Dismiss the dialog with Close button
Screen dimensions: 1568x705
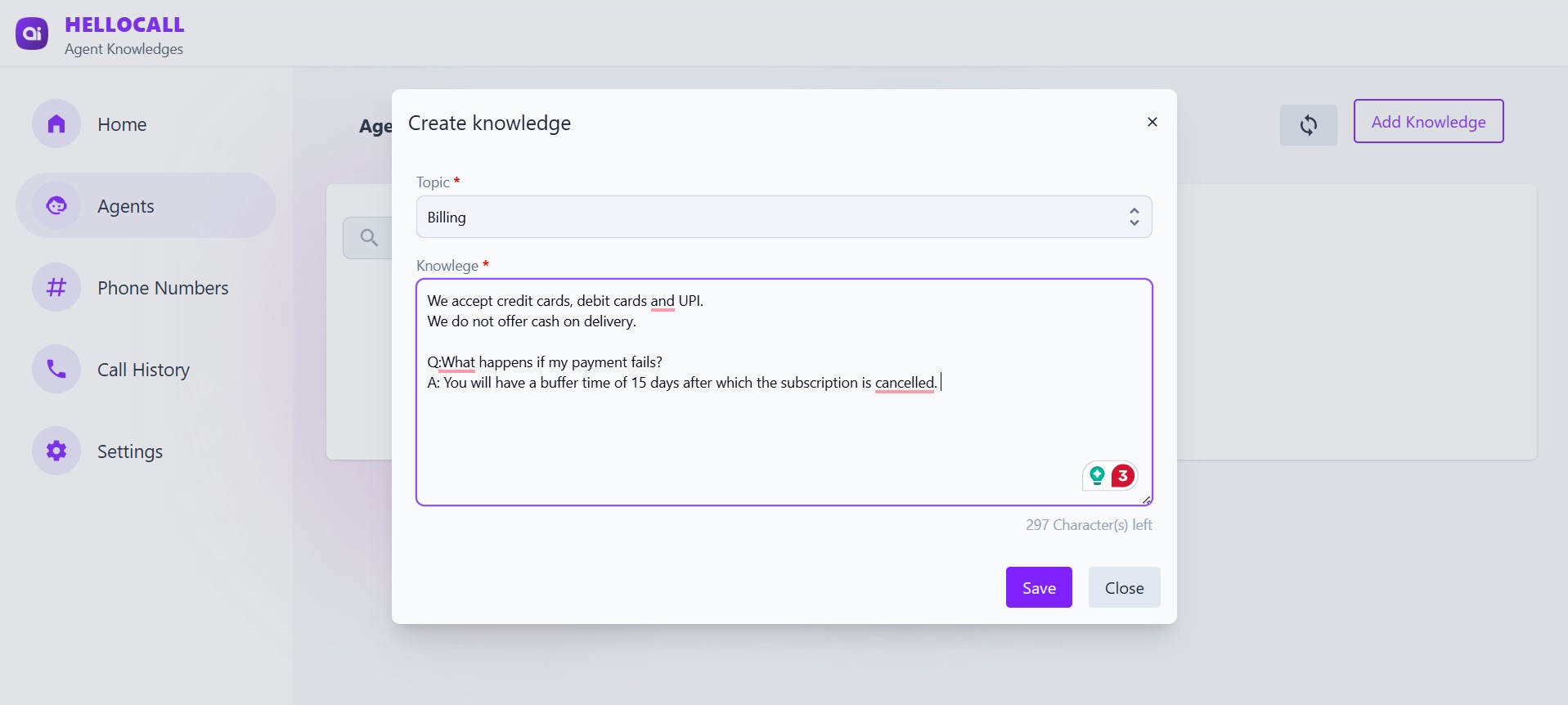1124,586
